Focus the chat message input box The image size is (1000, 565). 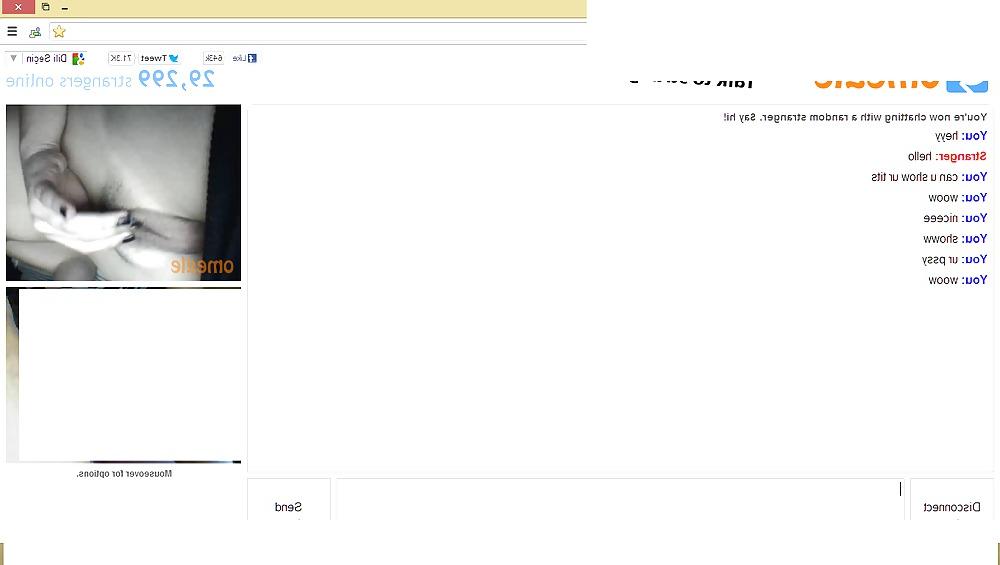(x=620, y=499)
